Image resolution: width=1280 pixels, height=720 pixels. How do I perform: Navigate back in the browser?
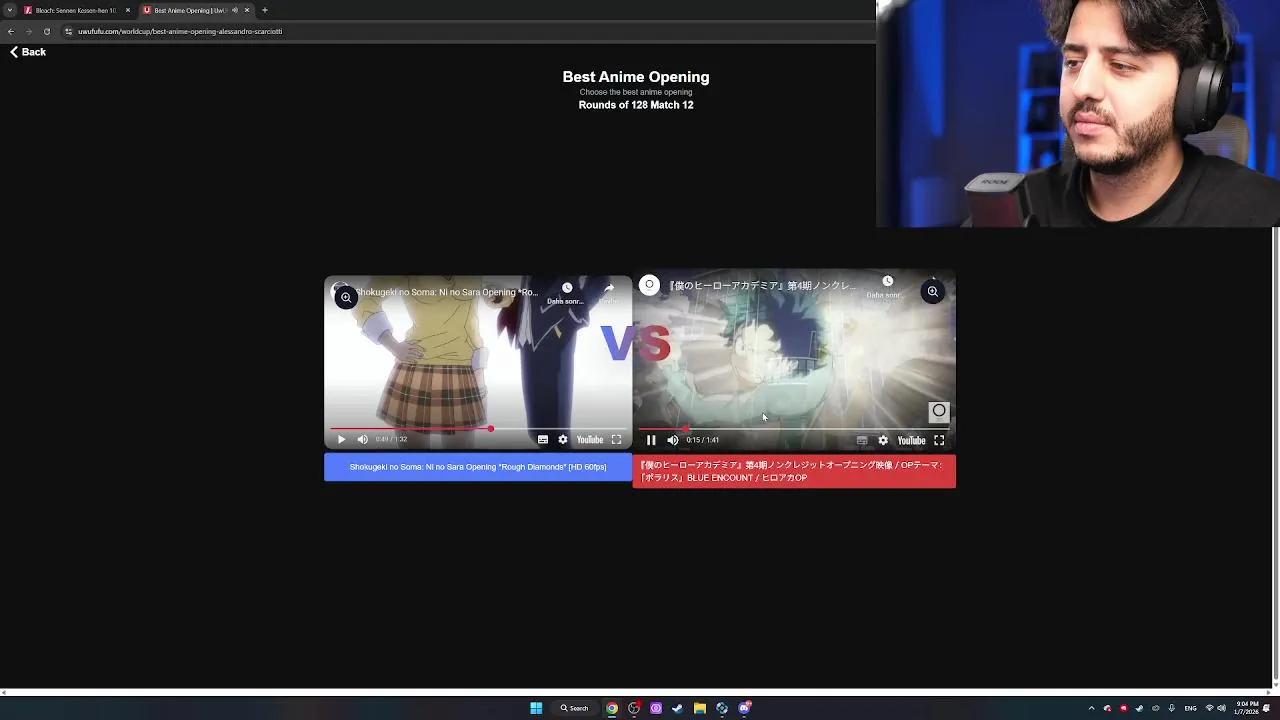point(10,31)
